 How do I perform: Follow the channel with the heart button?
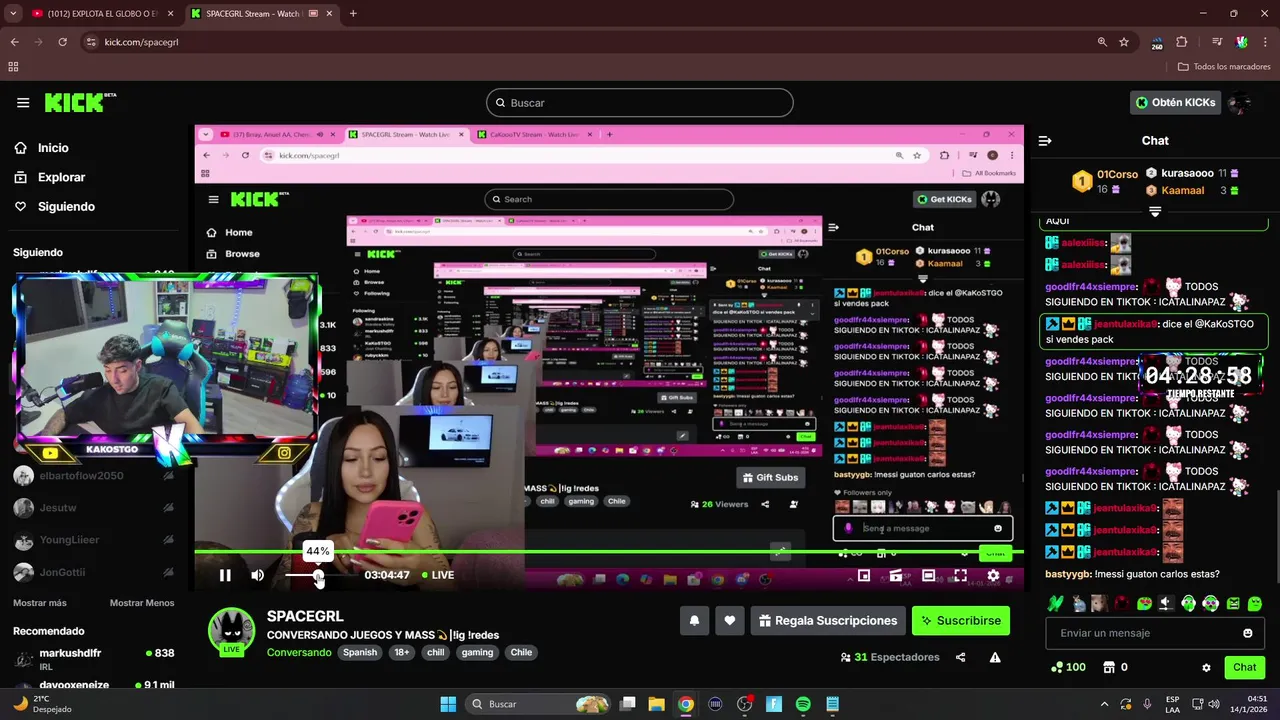[x=730, y=621]
